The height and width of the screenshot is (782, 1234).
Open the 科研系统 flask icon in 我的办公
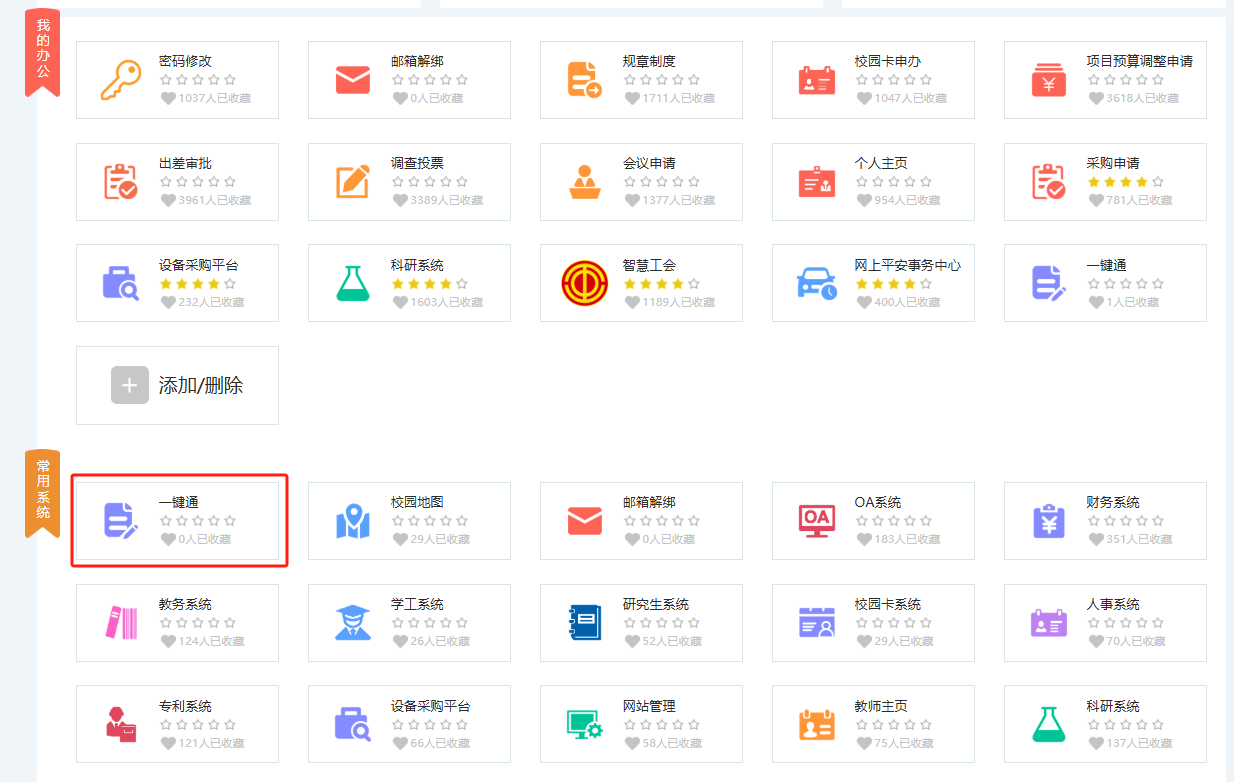coord(353,283)
